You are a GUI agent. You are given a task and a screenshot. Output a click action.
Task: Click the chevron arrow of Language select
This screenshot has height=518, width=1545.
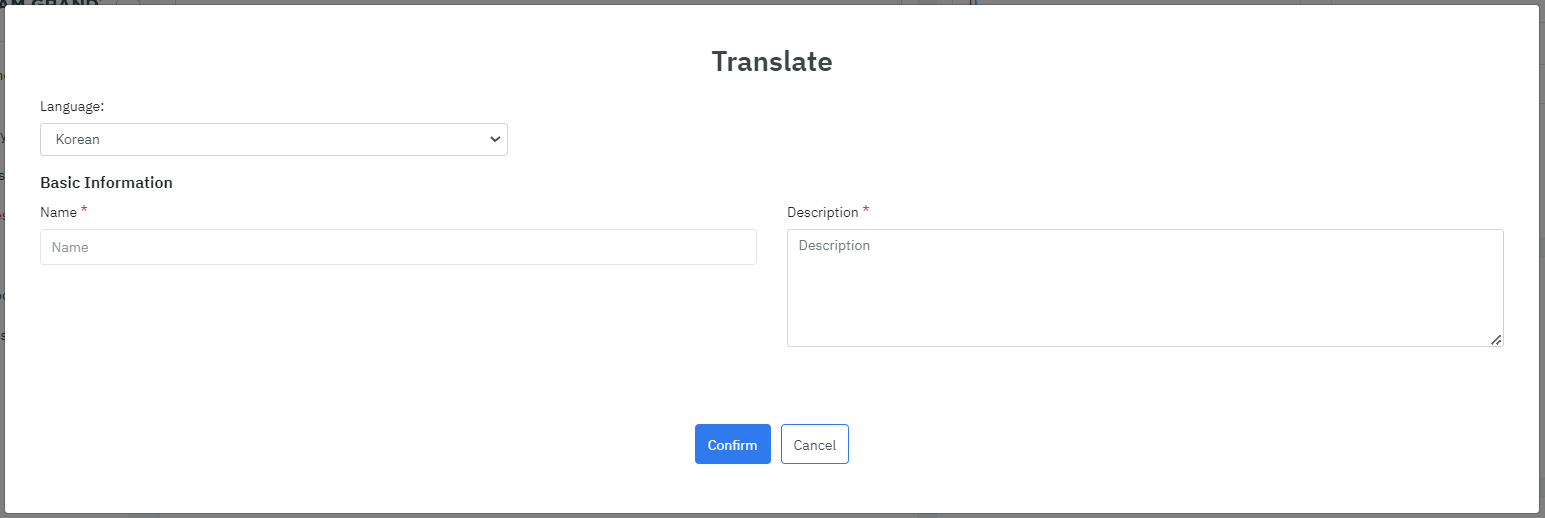click(494, 140)
